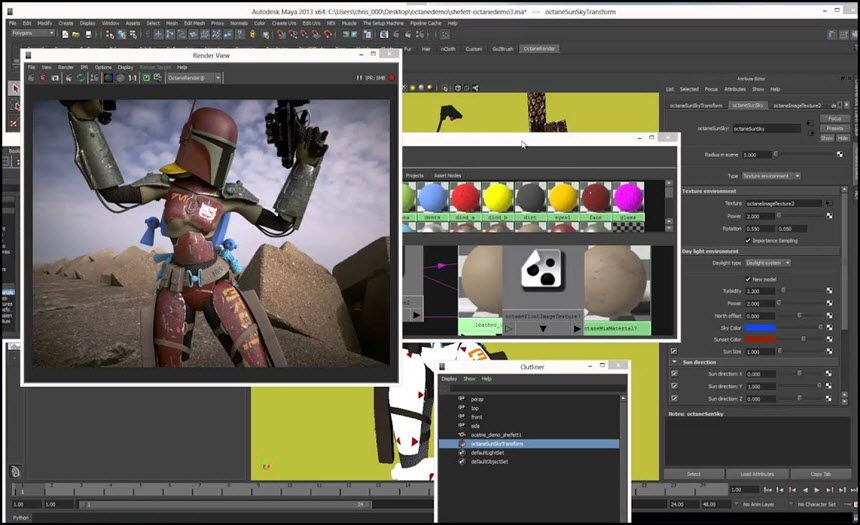
Task: Click the green keep image icon in Render View
Action: 146,78
